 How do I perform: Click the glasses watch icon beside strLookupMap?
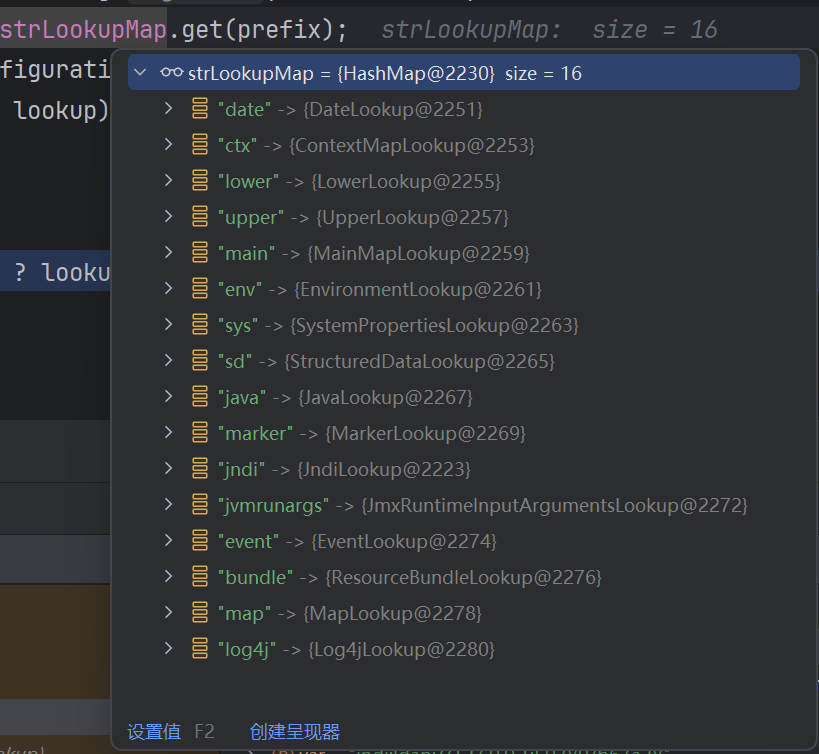point(170,73)
